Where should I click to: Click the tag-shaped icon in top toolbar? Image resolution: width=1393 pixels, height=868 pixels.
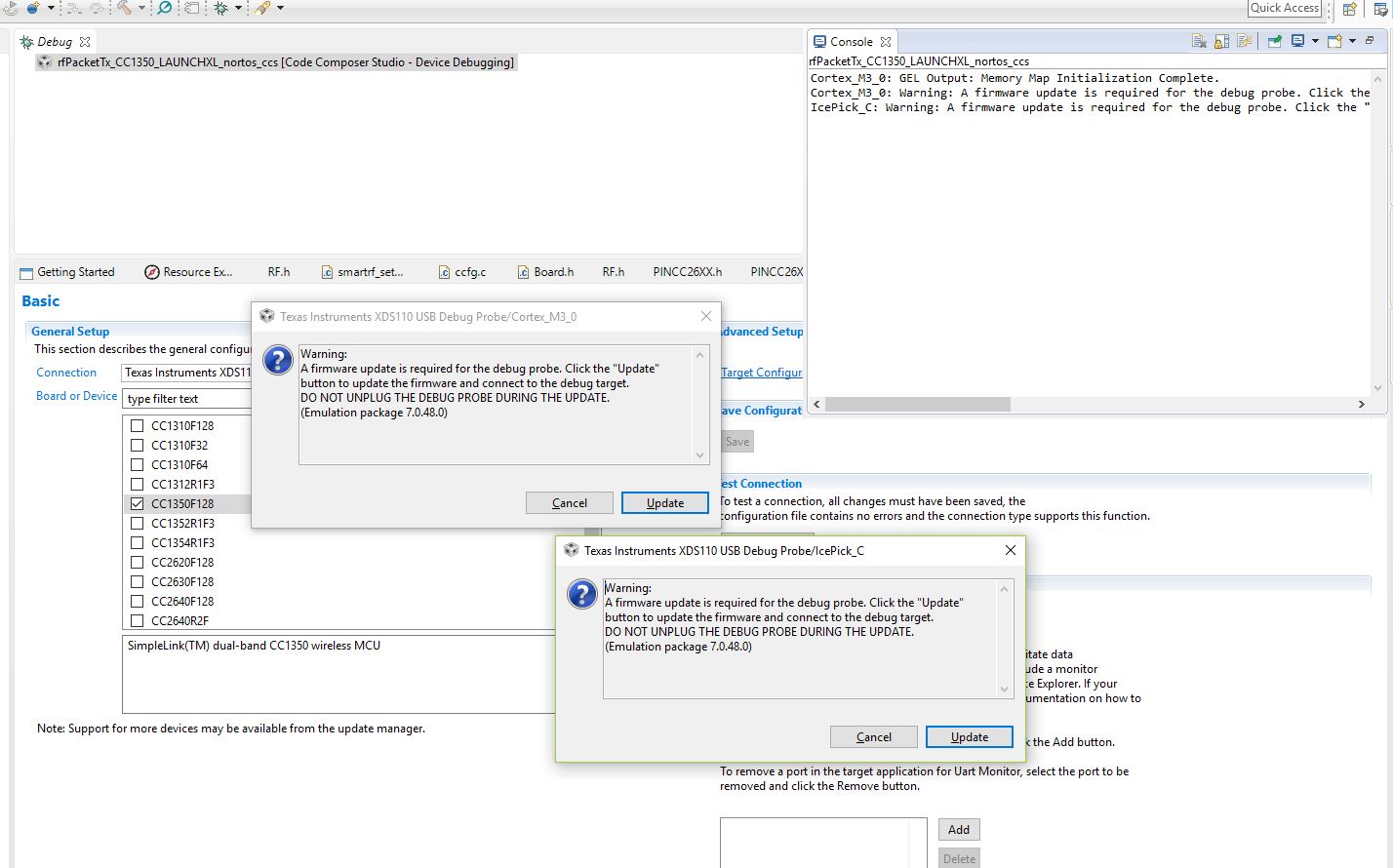pyautogui.click(x=191, y=7)
